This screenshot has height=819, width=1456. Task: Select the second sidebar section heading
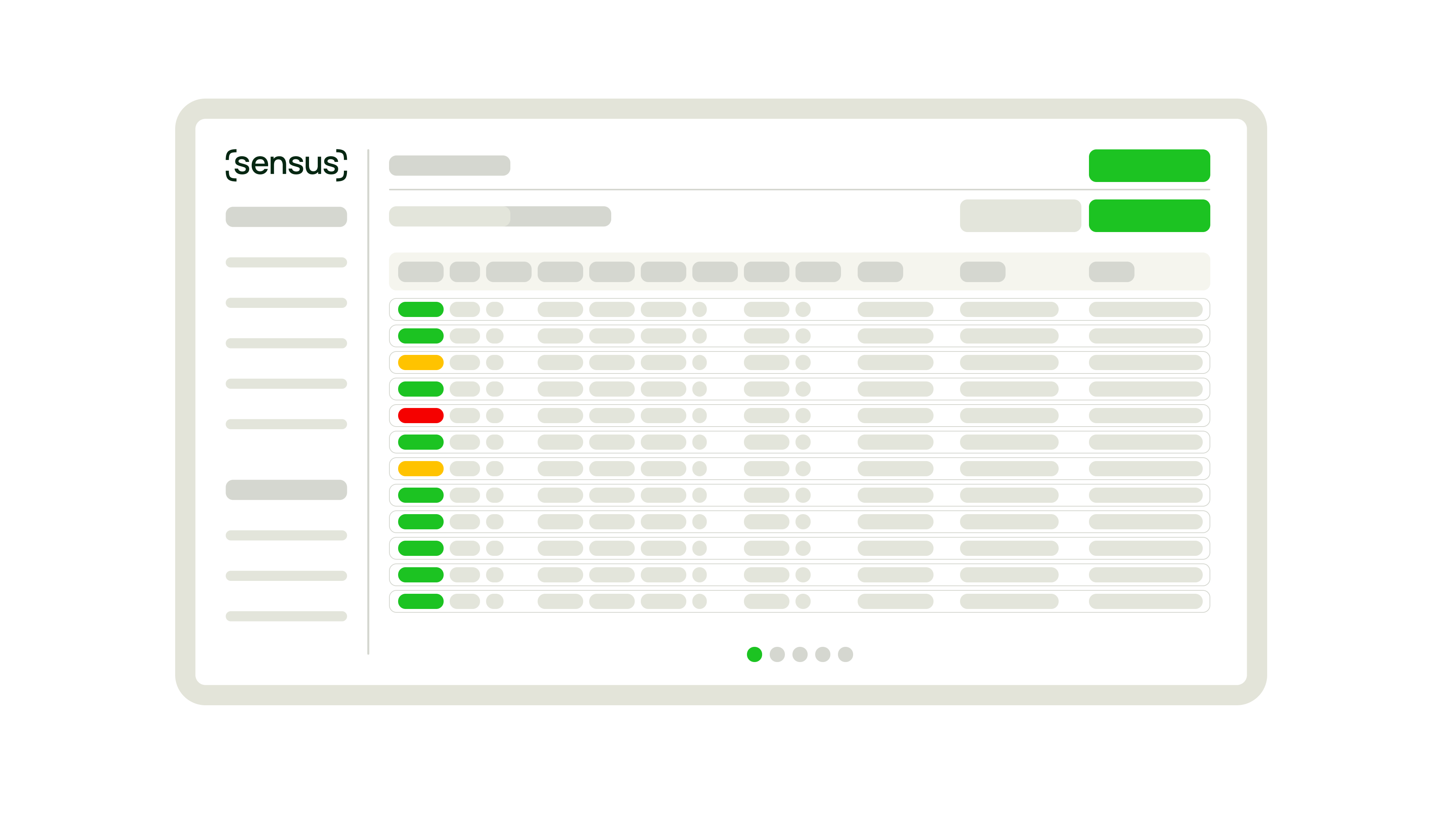[286, 490]
